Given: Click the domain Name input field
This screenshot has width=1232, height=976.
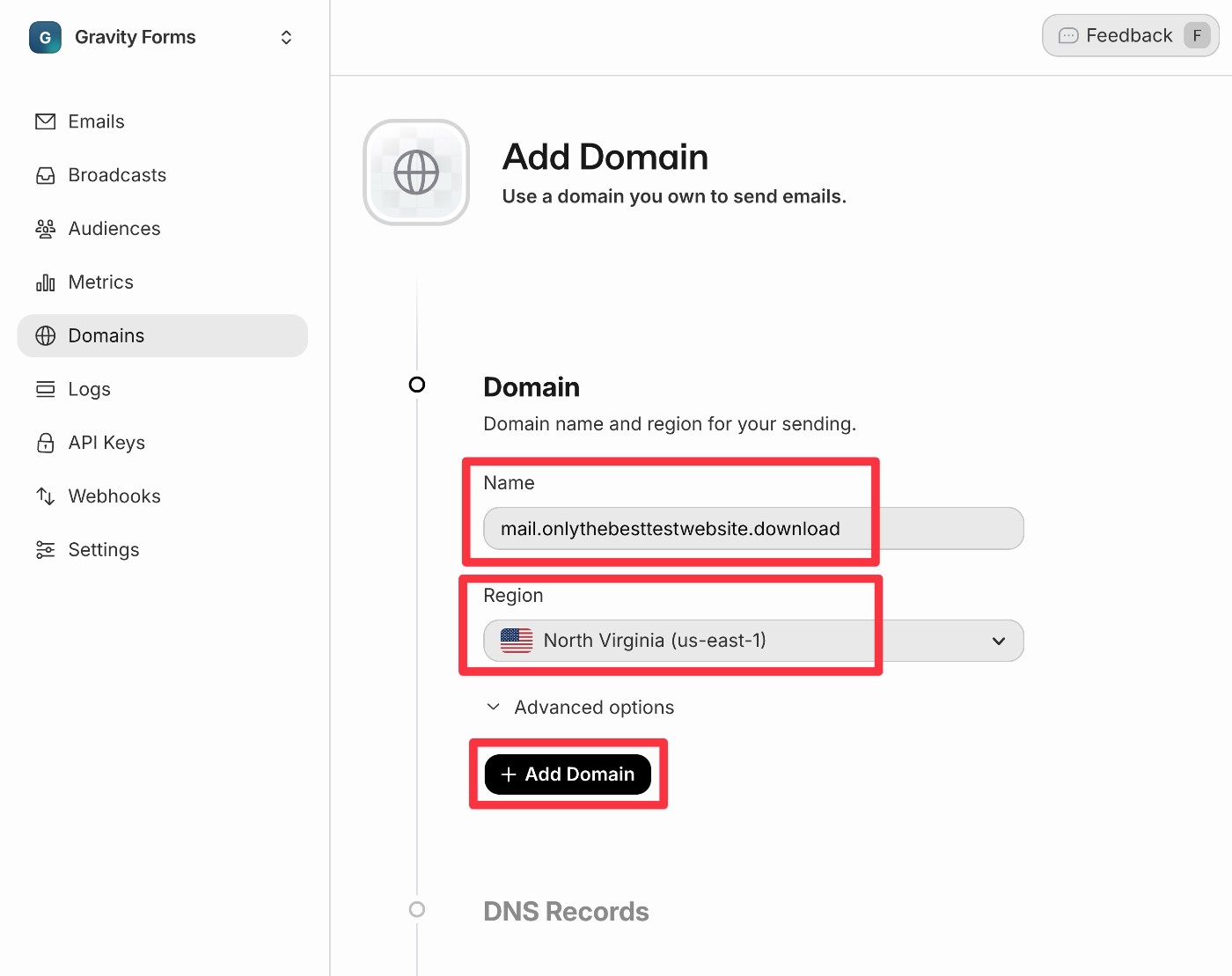Looking at the screenshot, I should tap(753, 529).
